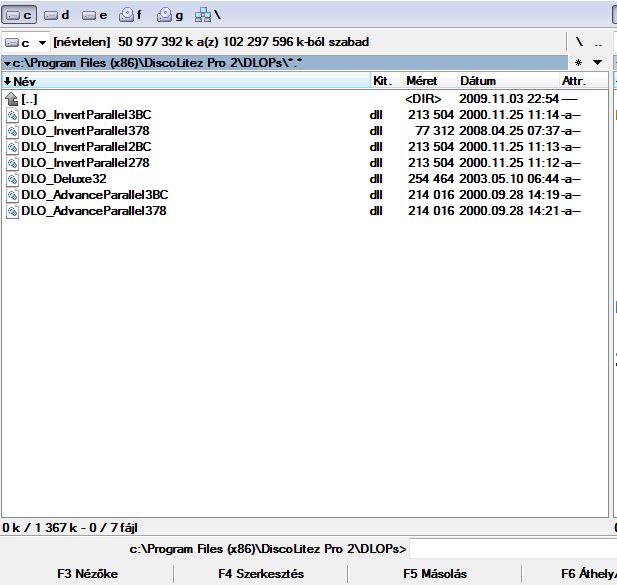This screenshot has width=617, height=585.
Task: Sort by Méret size column
Action: tap(431, 81)
